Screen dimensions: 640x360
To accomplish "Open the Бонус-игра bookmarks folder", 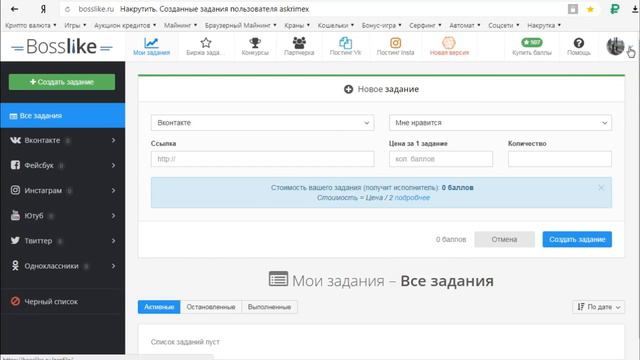I will (381, 25).
